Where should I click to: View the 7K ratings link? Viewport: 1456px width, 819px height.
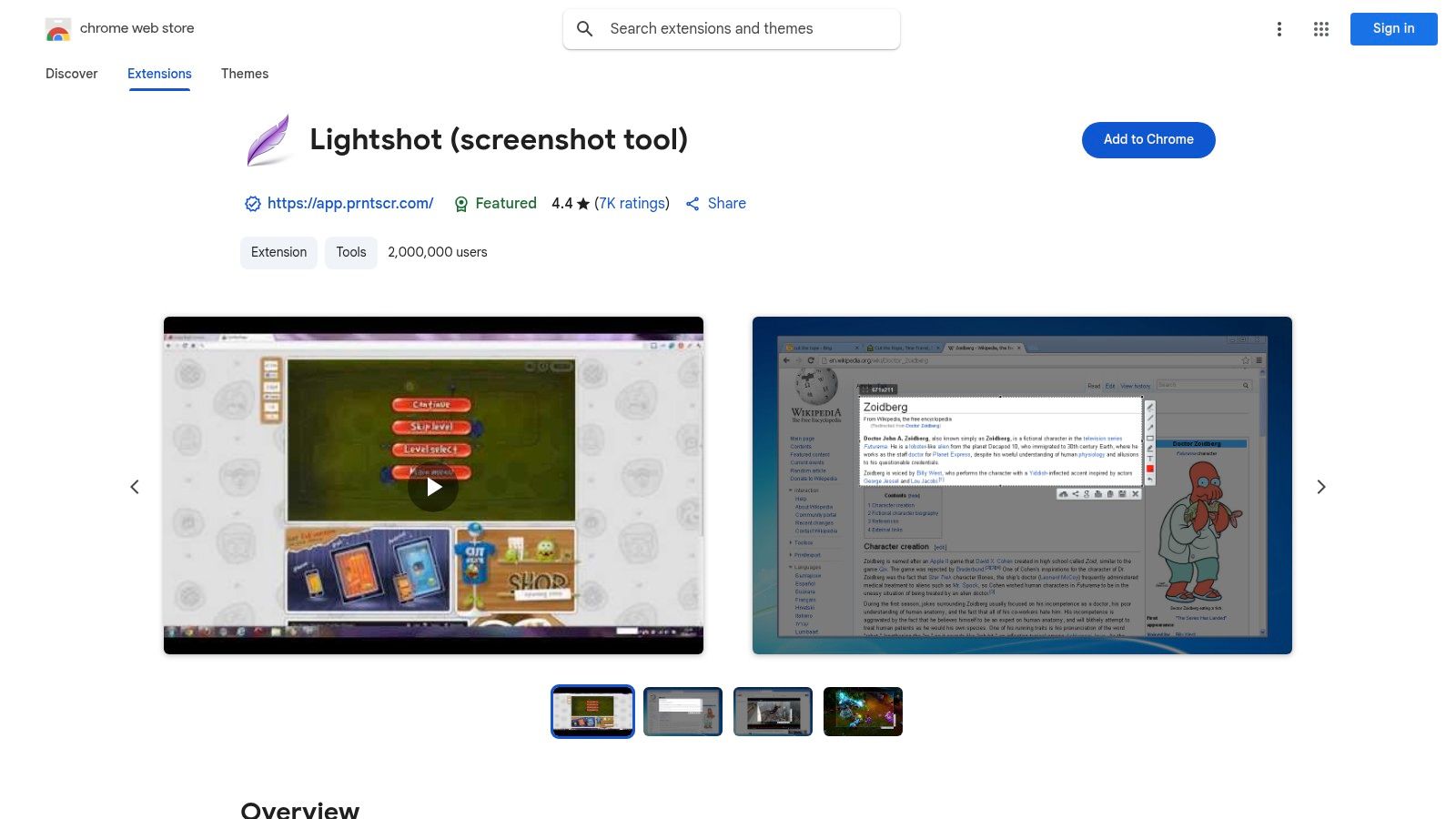632,203
